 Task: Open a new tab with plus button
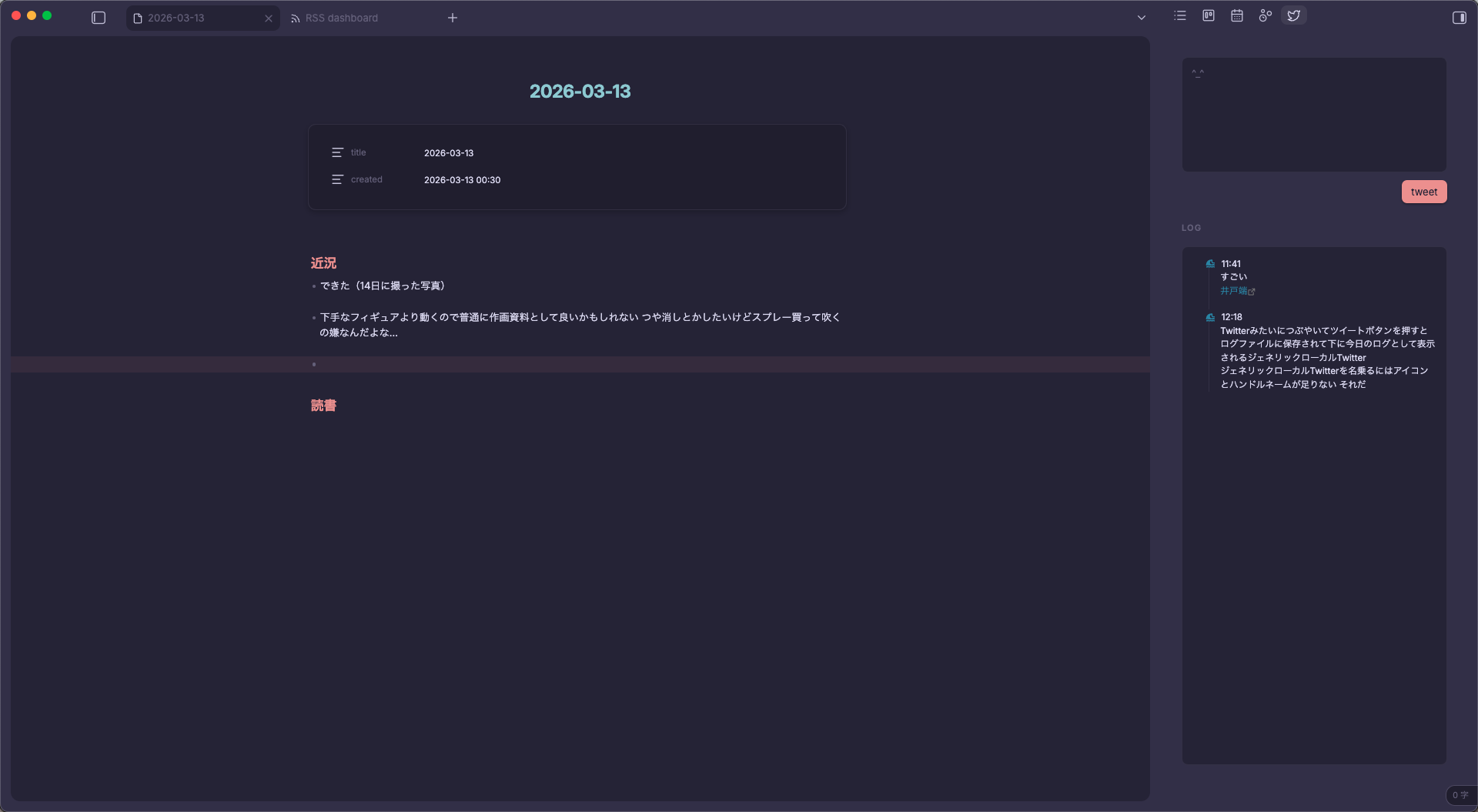click(453, 18)
